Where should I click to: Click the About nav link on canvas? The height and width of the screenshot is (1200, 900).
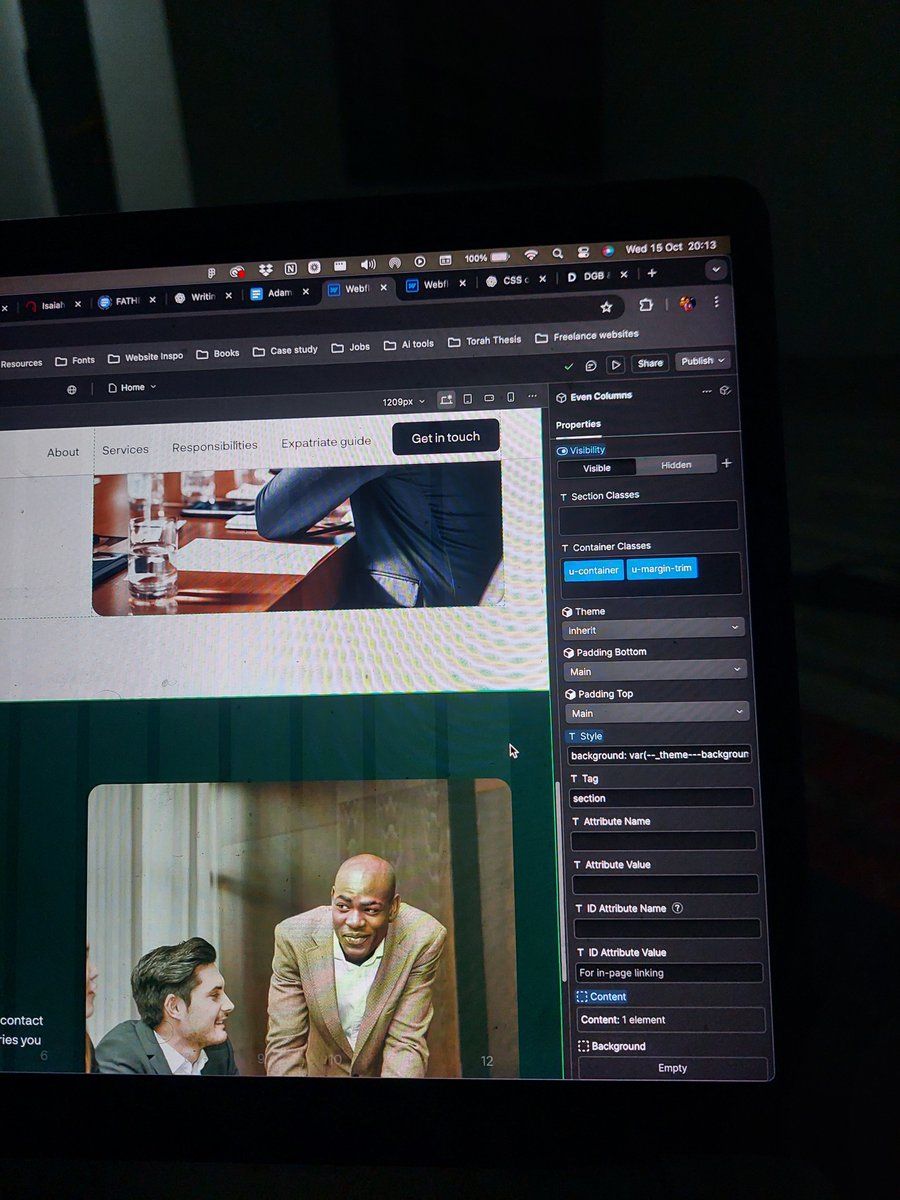point(63,452)
